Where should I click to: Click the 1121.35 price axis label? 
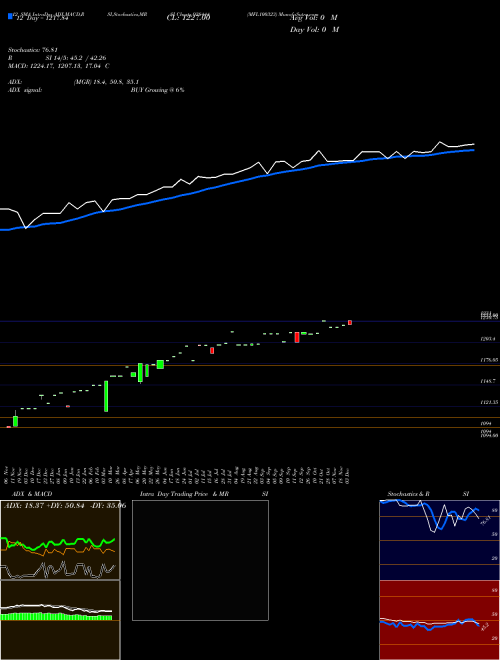point(489,402)
